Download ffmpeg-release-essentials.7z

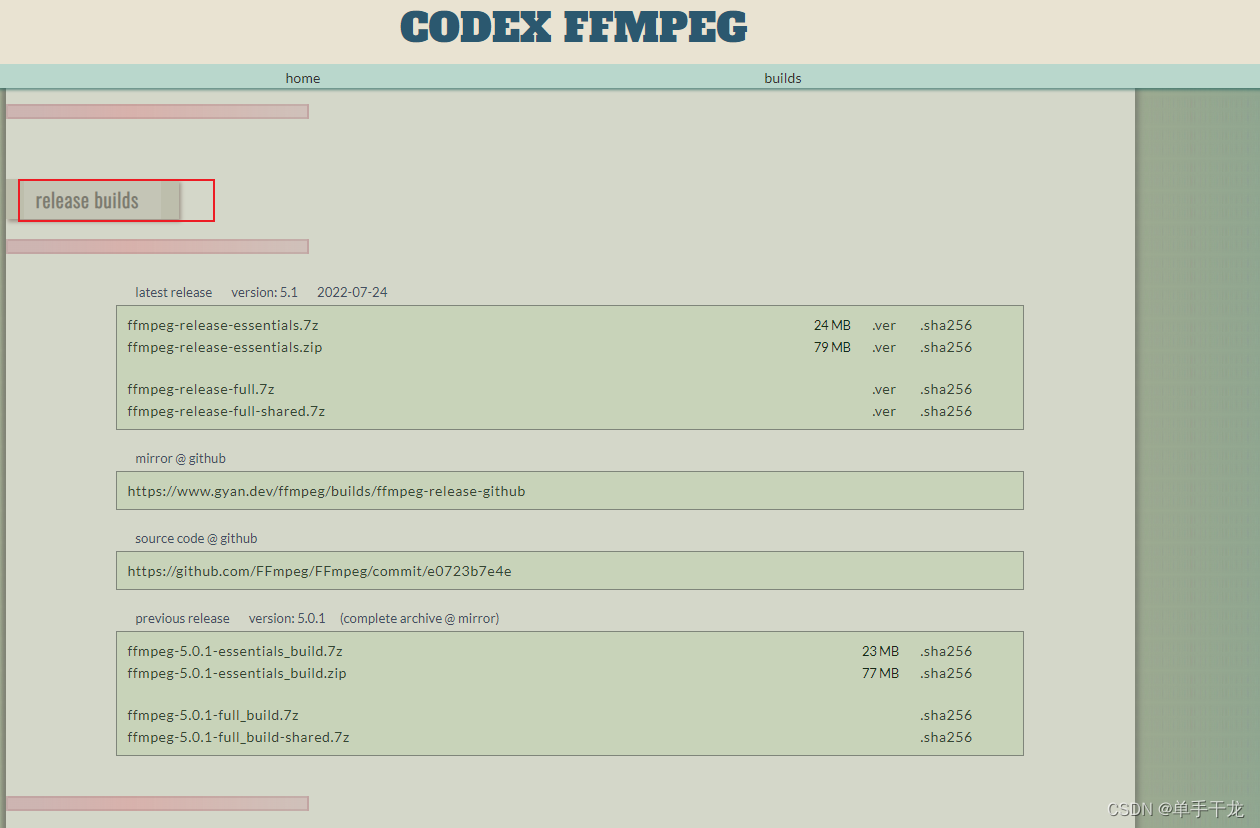coord(223,325)
